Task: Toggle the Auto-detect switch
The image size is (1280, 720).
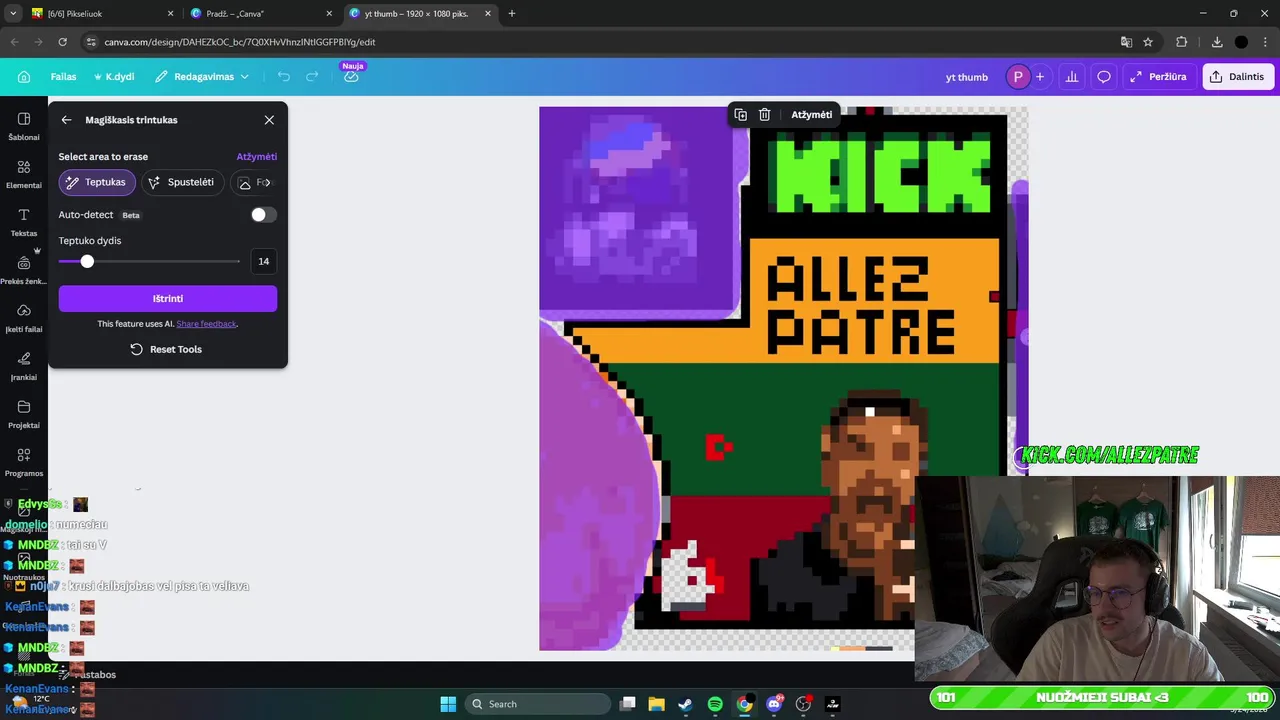Action: 263,215
